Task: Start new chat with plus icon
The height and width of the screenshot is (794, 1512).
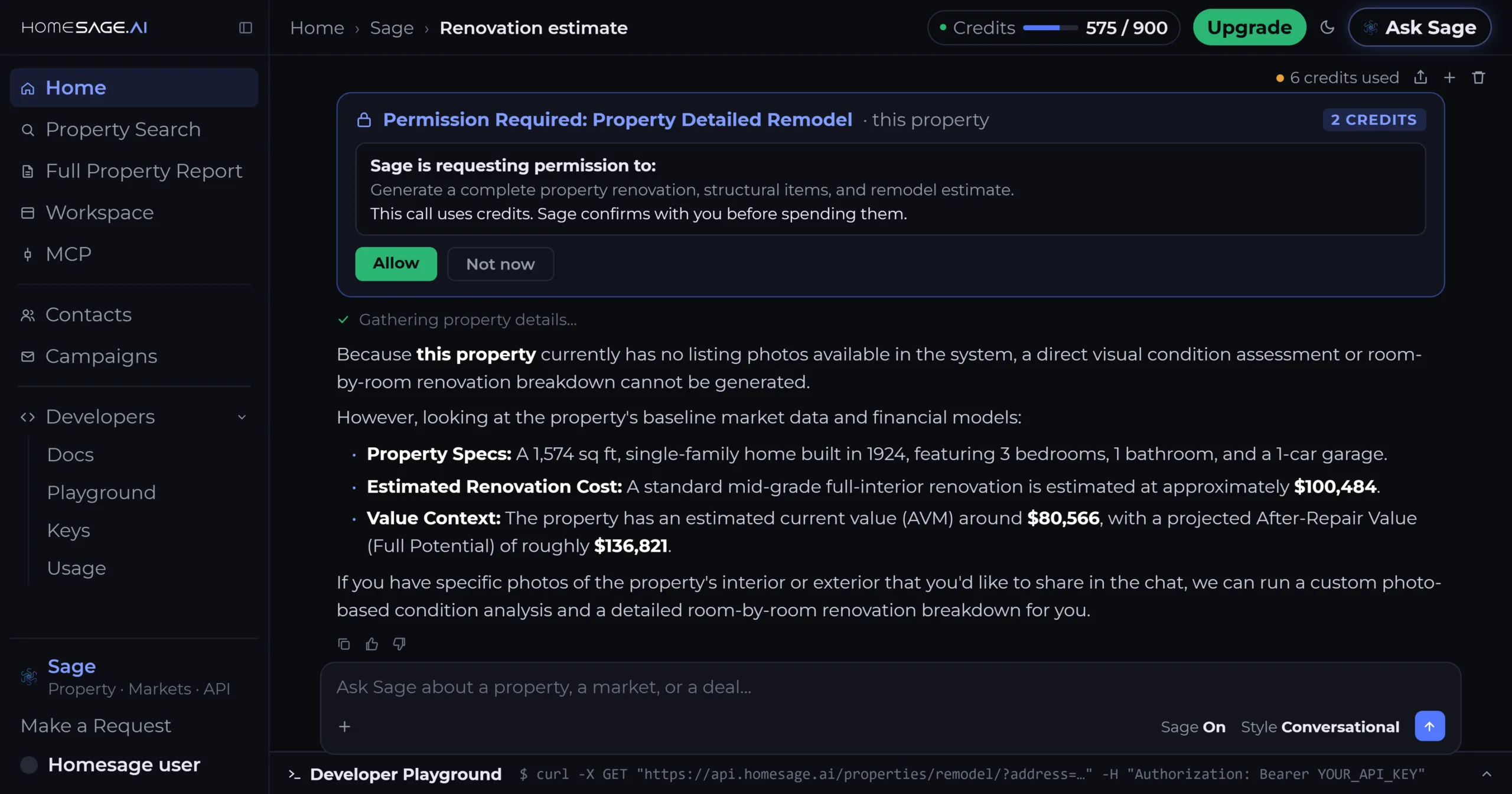Action: [1449, 77]
